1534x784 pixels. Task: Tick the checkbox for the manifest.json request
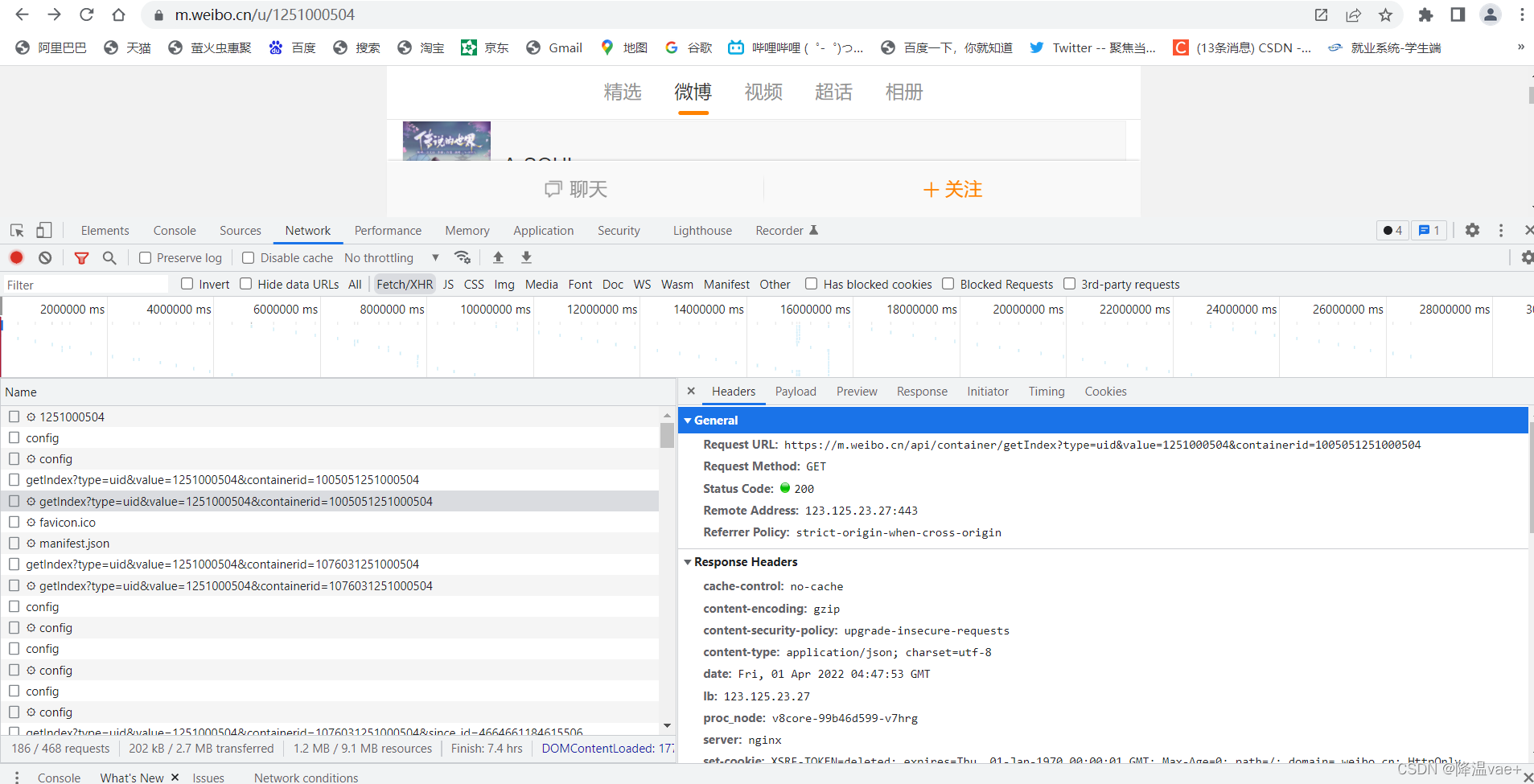click(14, 544)
